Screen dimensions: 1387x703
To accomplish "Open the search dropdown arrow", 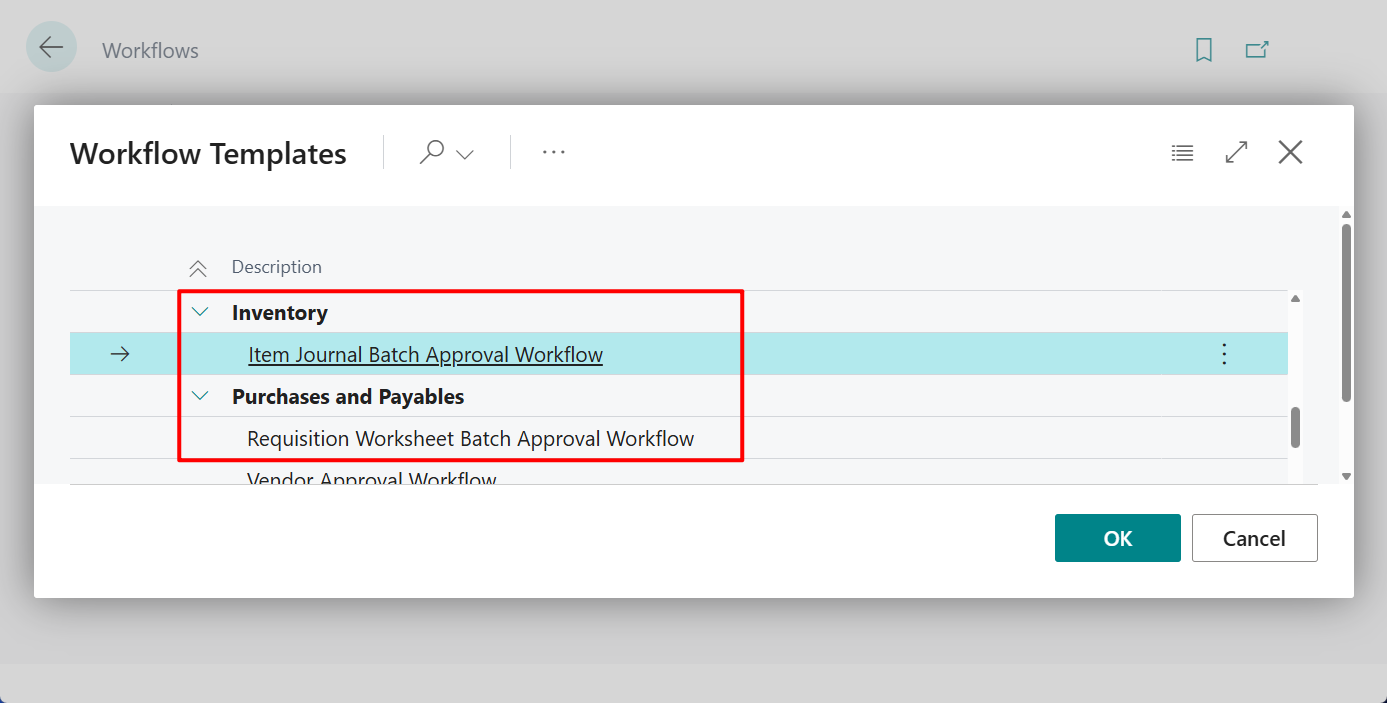I will pos(463,153).
